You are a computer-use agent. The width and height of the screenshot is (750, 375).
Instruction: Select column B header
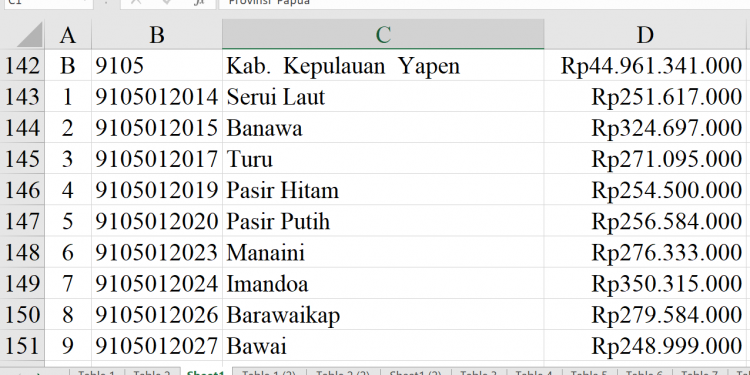(157, 34)
